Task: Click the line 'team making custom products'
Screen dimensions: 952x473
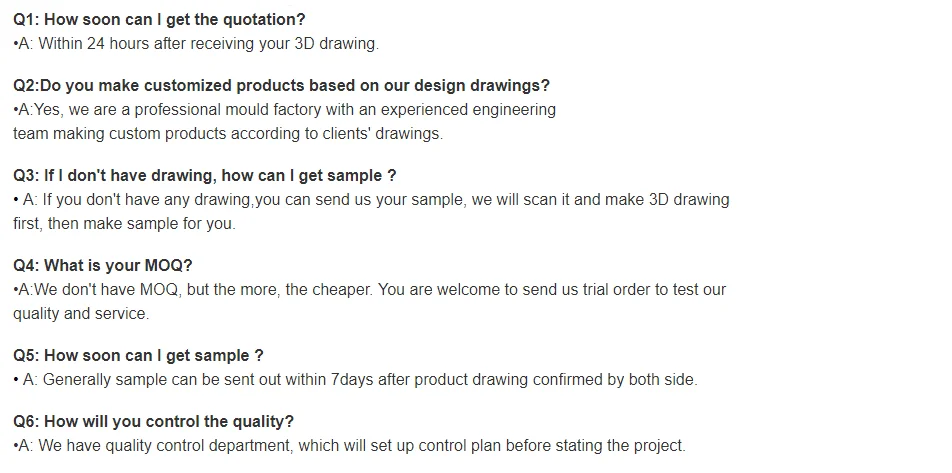Action: click(x=227, y=133)
